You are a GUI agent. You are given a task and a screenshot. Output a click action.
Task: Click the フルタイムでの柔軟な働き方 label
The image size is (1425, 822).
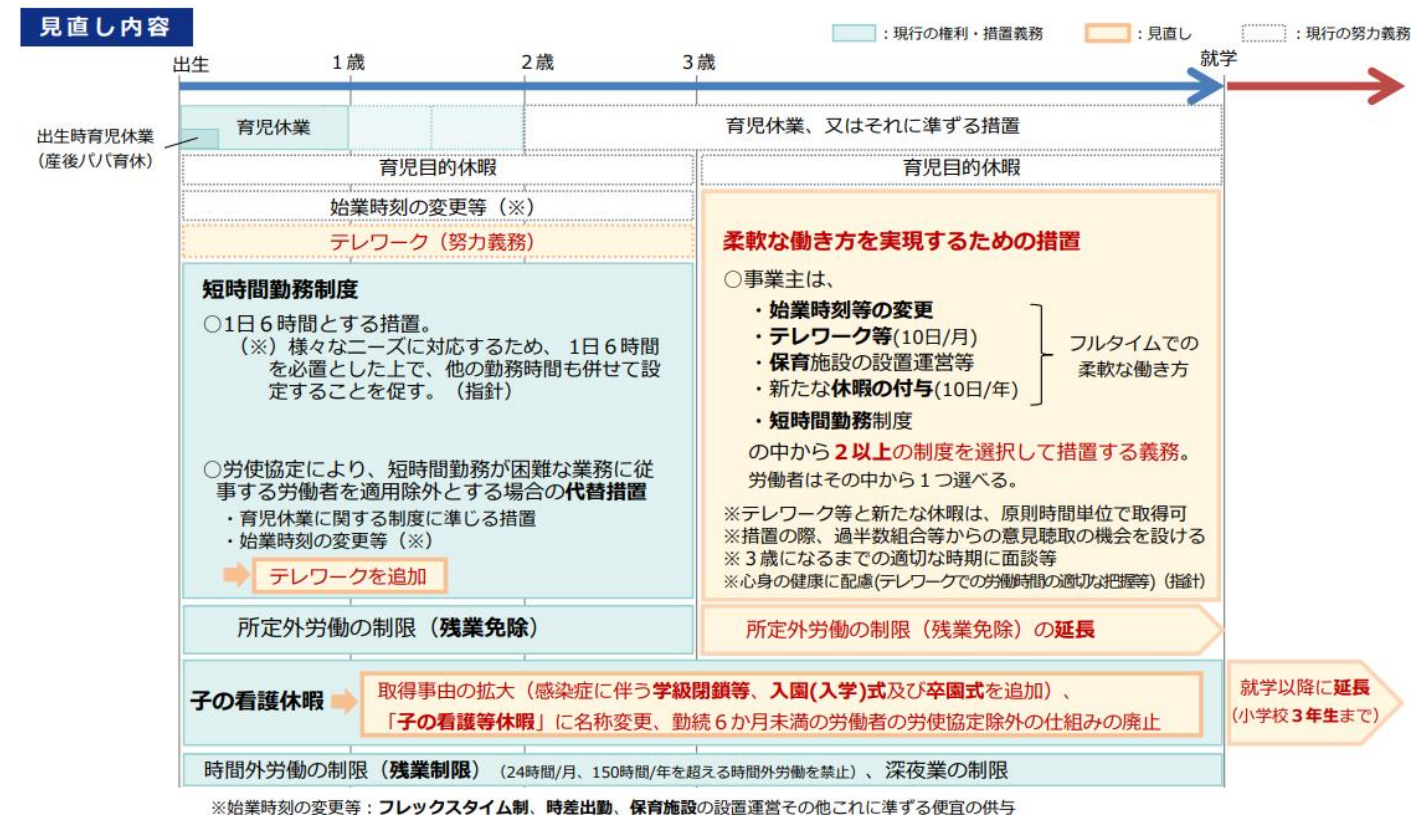[x=1134, y=355]
